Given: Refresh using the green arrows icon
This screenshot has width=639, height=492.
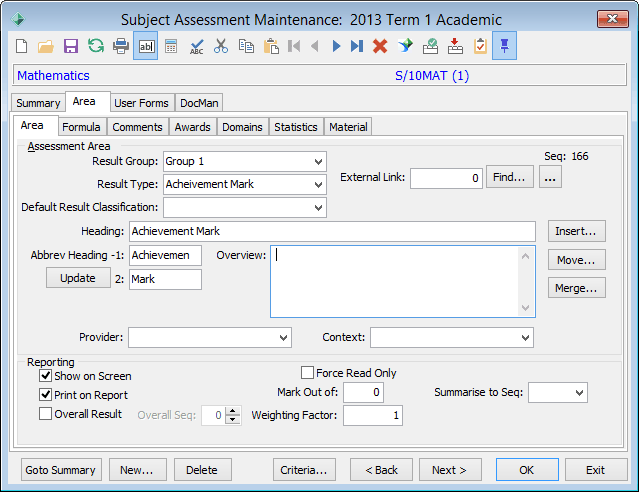Looking at the screenshot, I should (96, 46).
